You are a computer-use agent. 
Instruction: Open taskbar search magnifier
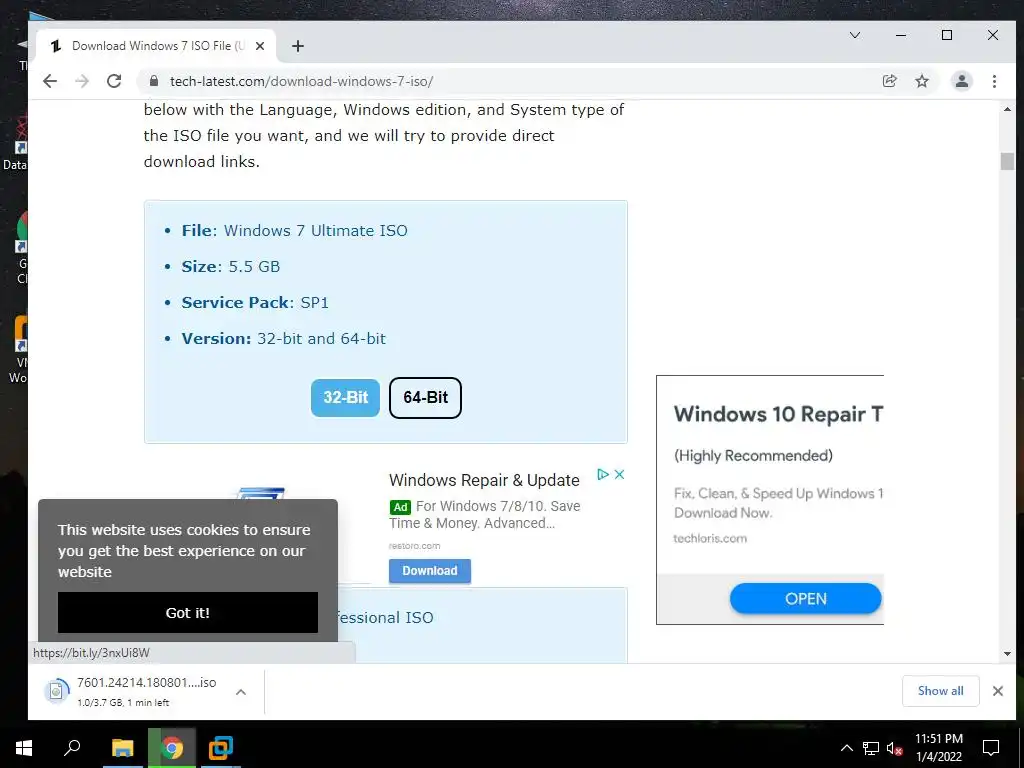[72, 748]
